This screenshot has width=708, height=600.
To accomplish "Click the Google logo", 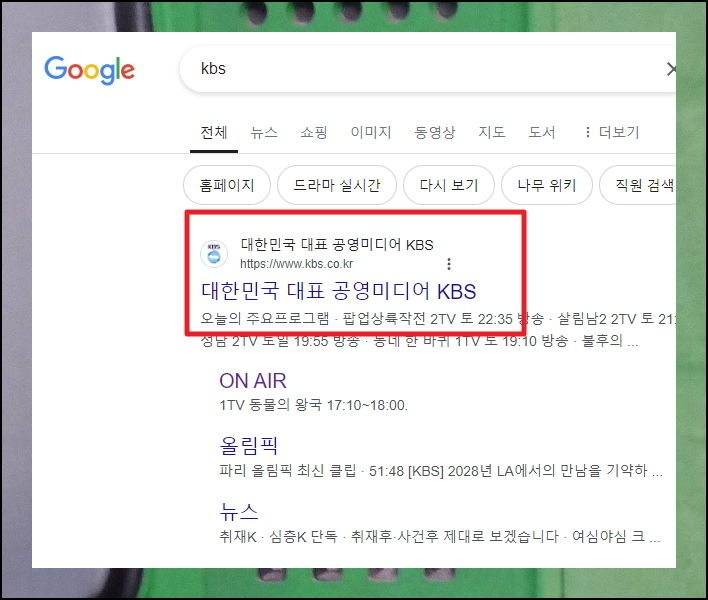I will click(89, 70).
